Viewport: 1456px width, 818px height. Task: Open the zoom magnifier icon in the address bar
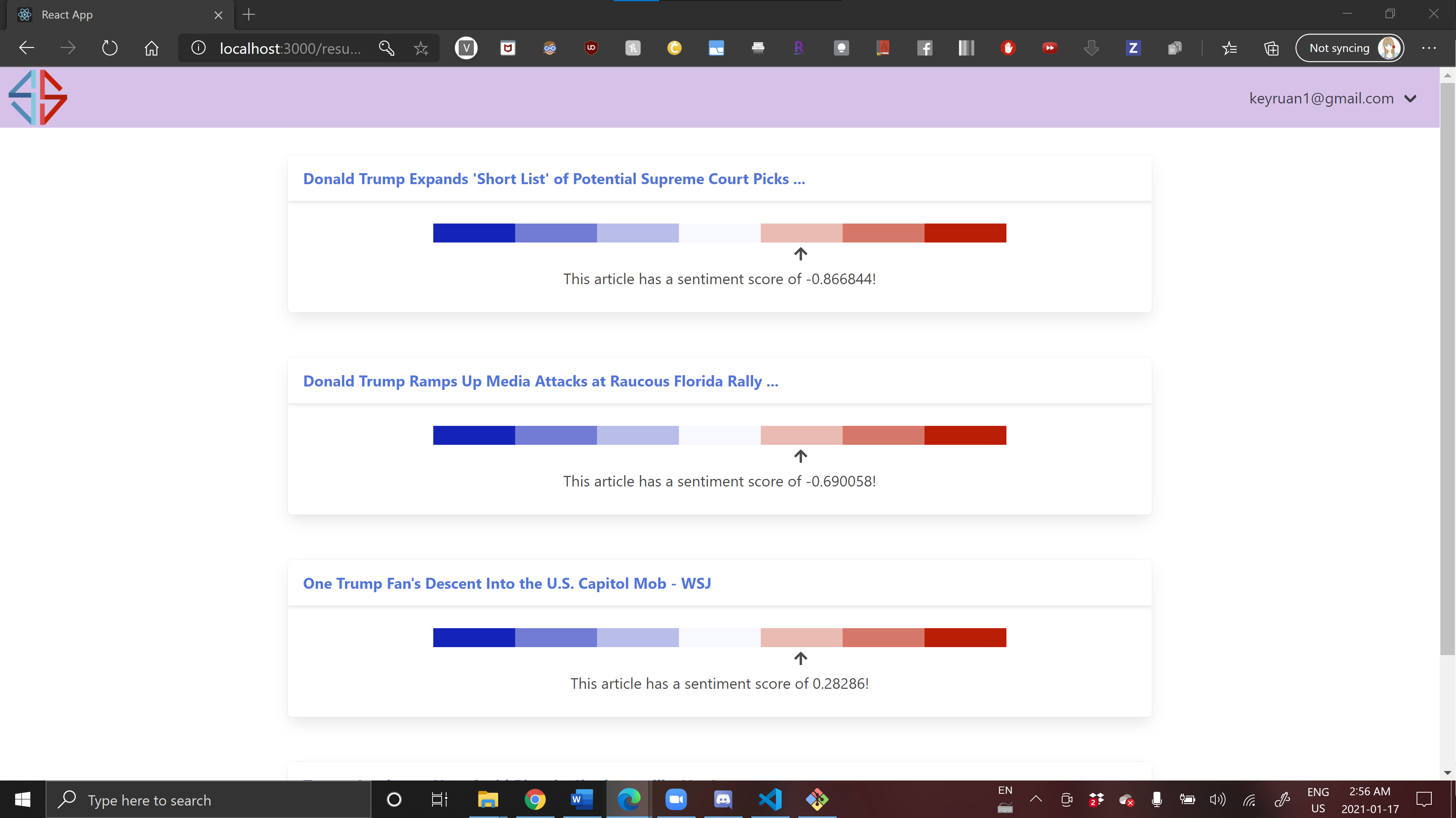tap(387, 48)
